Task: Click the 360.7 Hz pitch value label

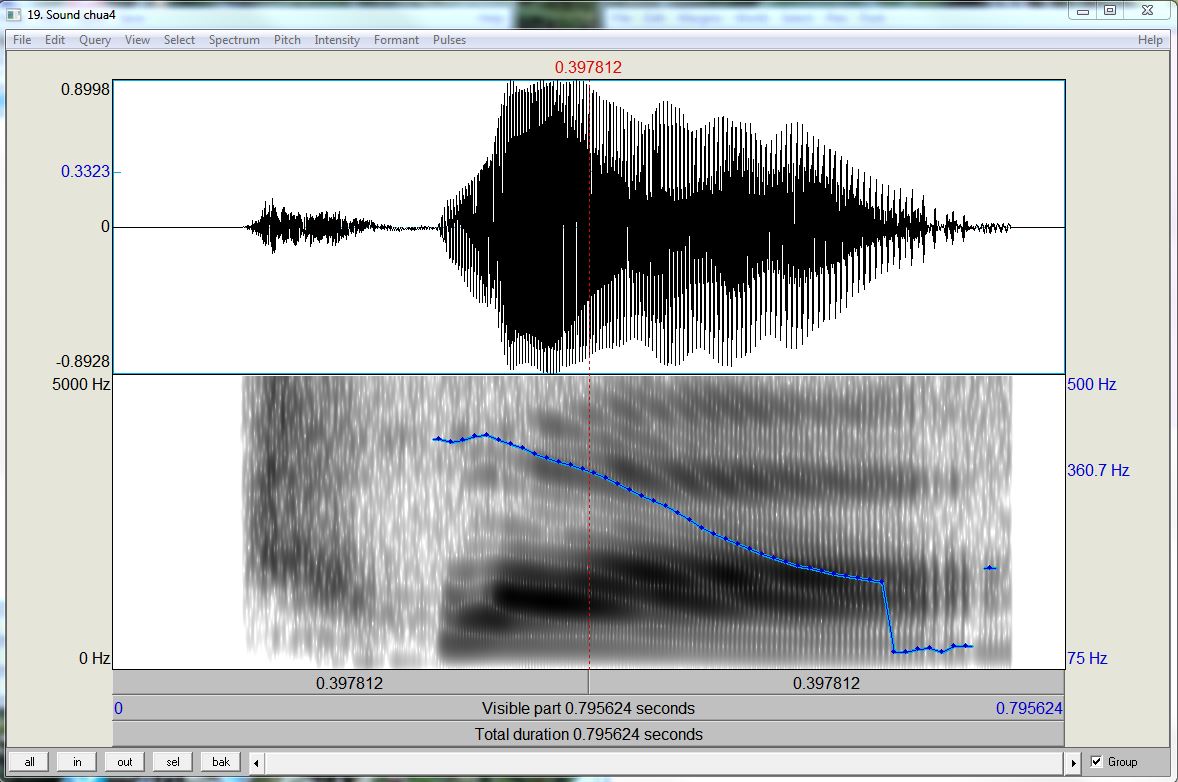Action: [x=1098, y=470]
